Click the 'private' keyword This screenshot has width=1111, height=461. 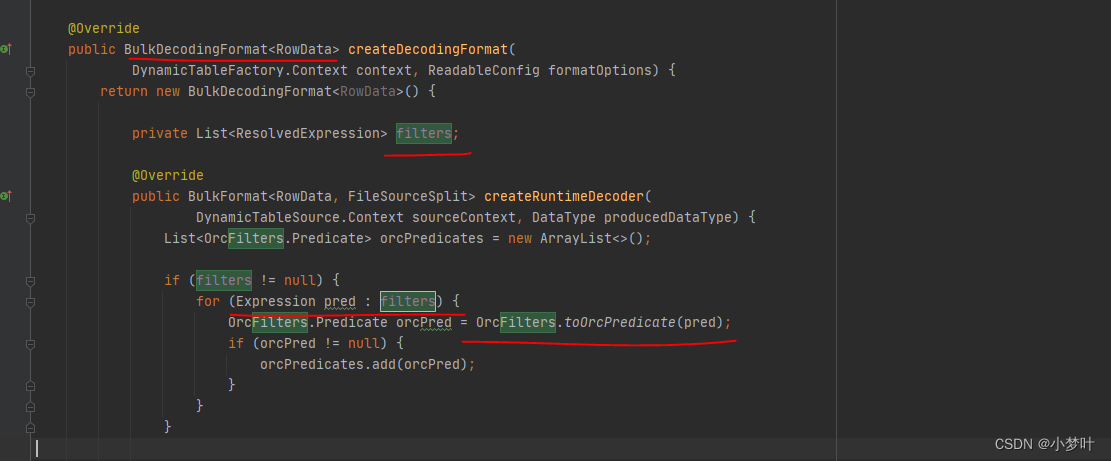(160, 133)
